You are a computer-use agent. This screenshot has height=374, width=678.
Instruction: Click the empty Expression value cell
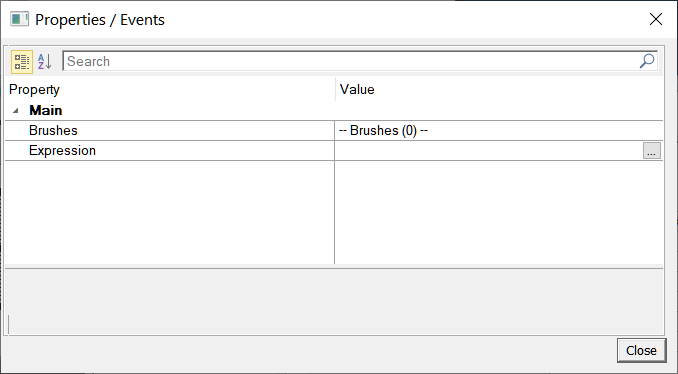click(x=489, y=150)
